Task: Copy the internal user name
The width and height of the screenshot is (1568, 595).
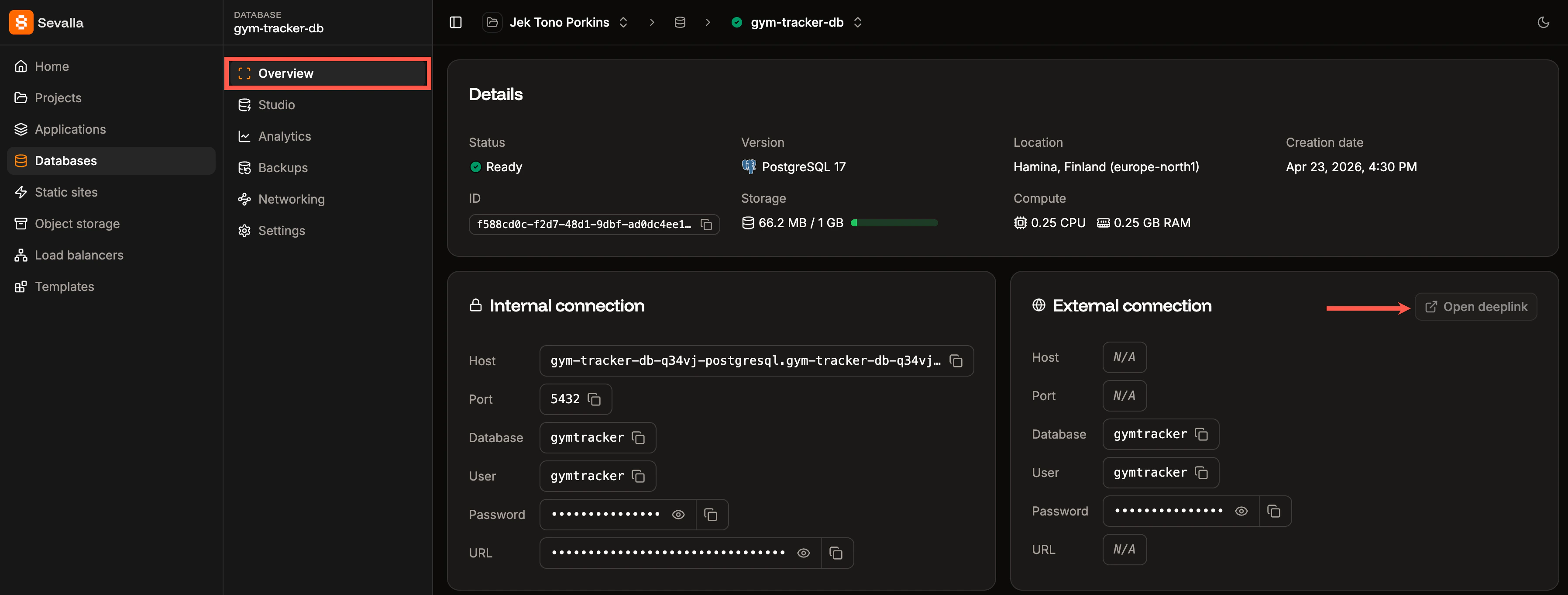Action: pos(638,476)
